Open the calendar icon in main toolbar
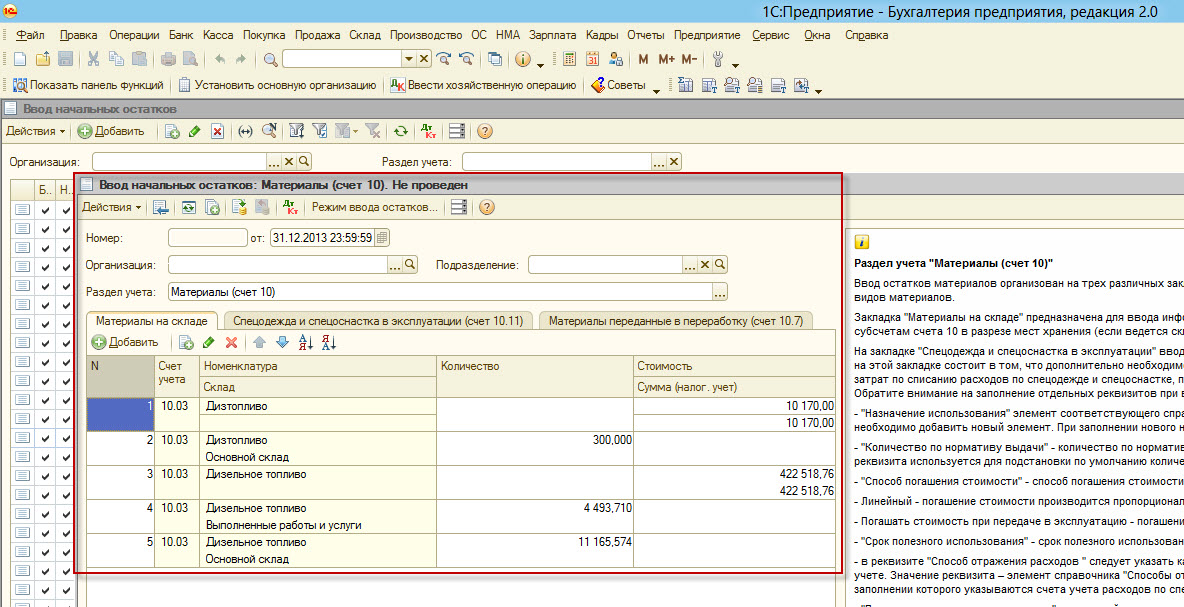The image size is (1184, 607). [x=593, y=60]
